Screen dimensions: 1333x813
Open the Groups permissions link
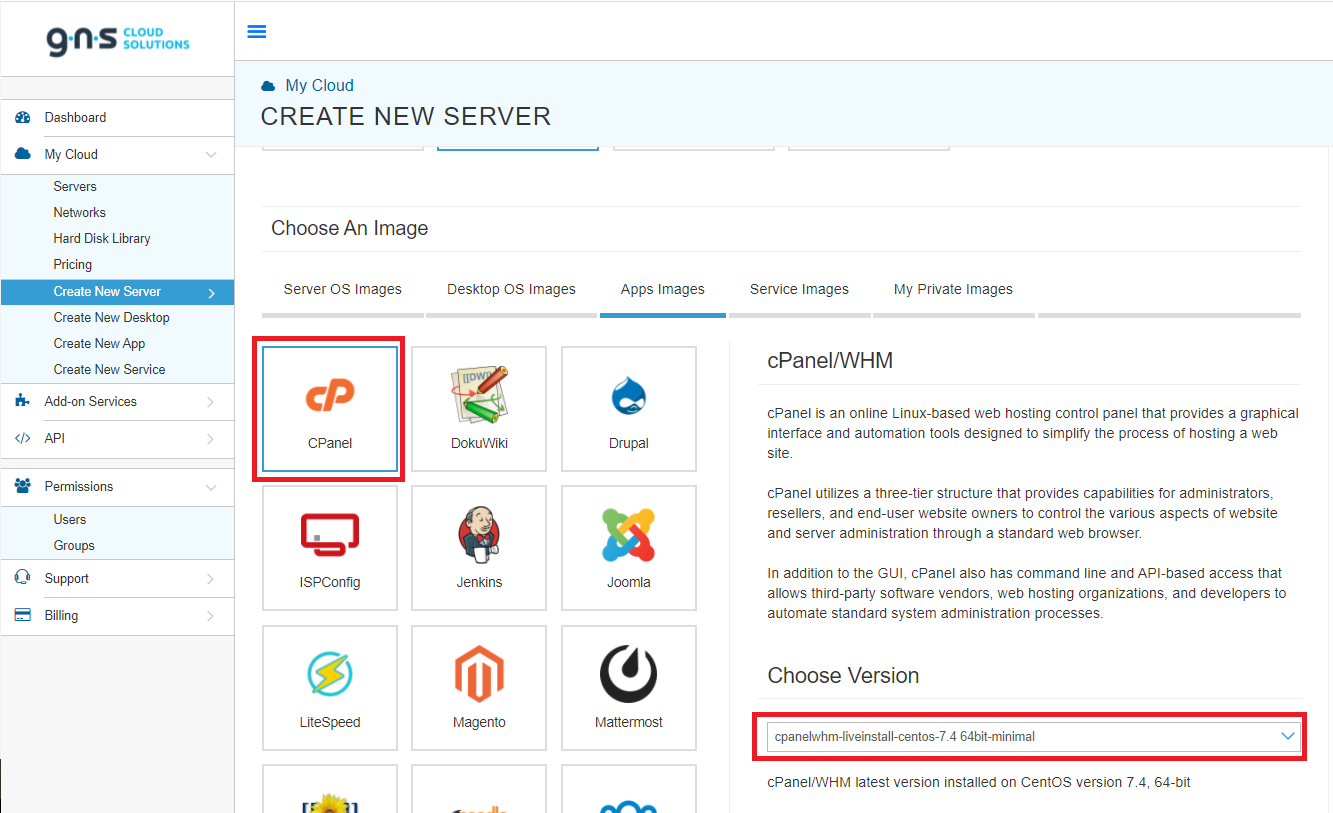[x=74, y=545]
